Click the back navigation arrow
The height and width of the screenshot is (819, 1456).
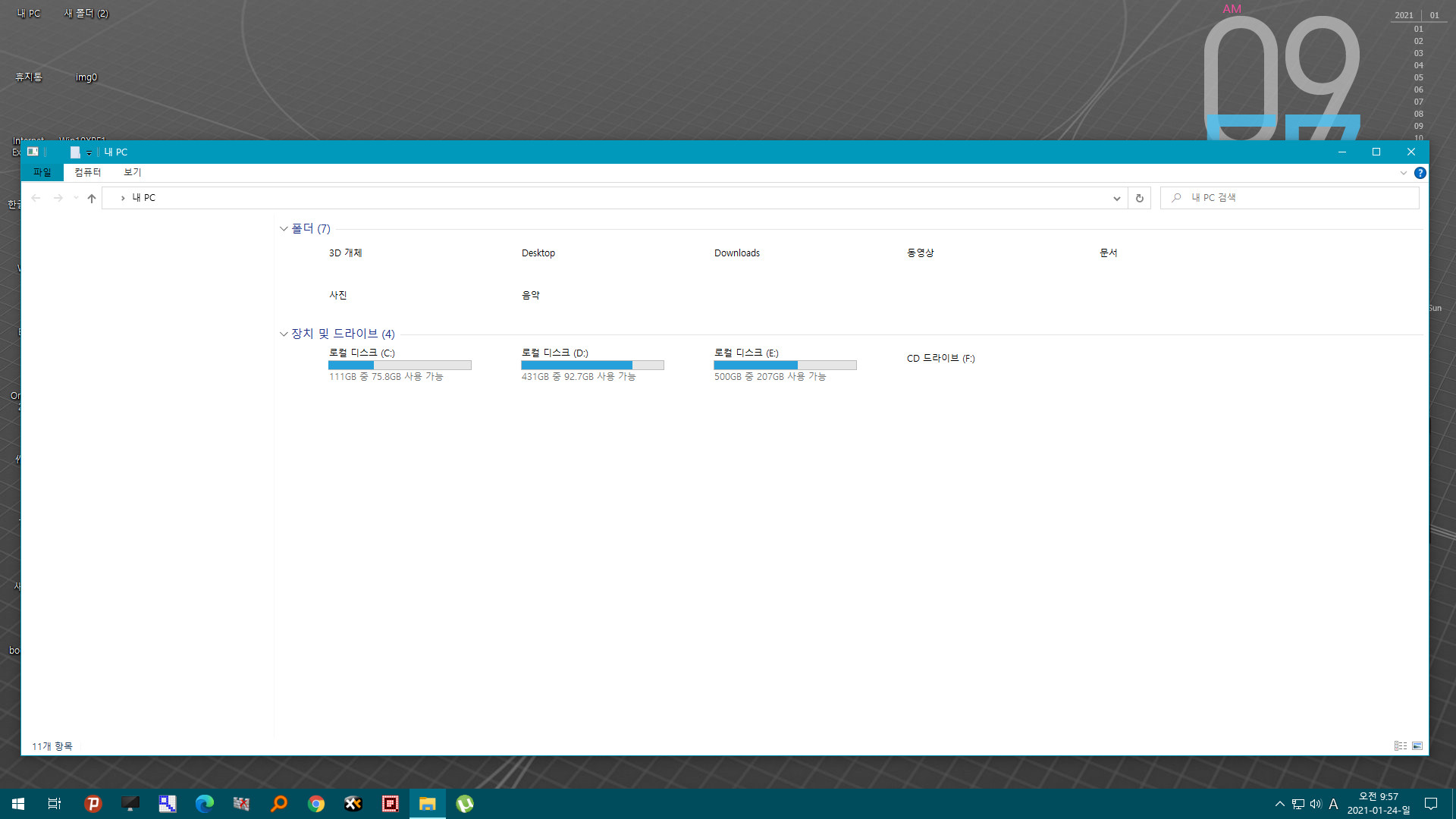tap(36, 198)
